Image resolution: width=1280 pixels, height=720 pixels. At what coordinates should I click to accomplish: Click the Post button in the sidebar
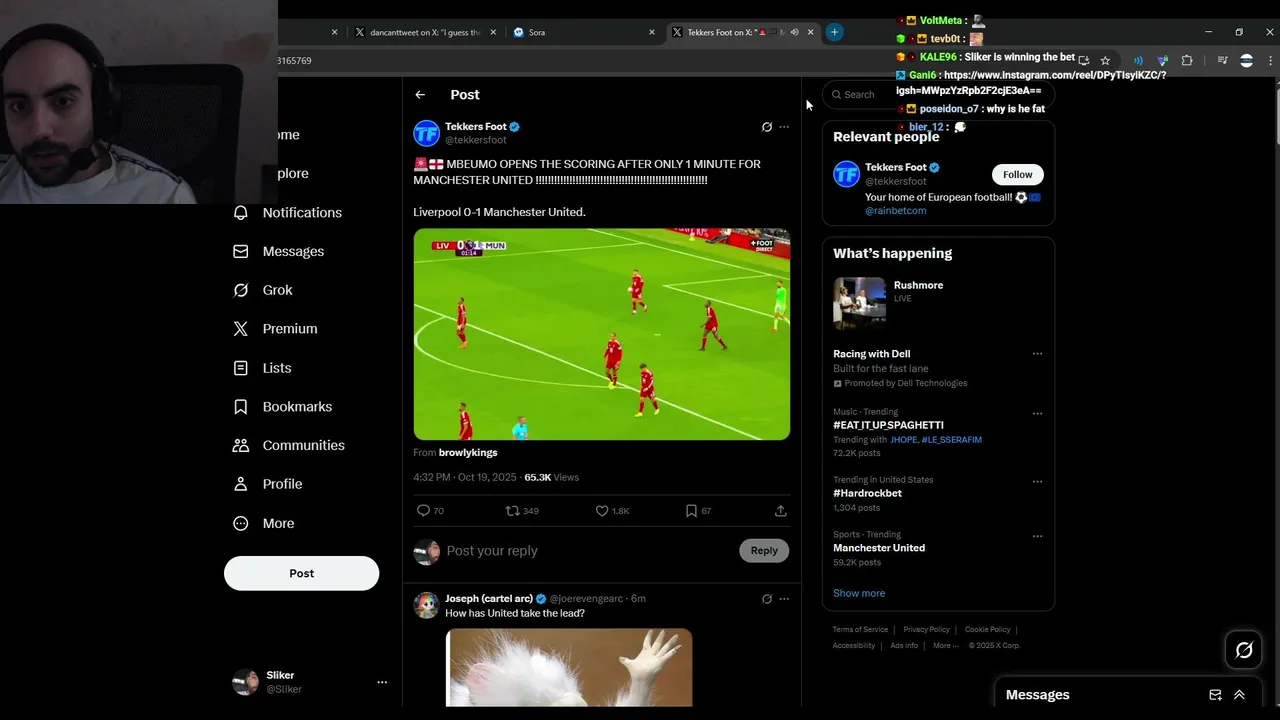[301, 574]
